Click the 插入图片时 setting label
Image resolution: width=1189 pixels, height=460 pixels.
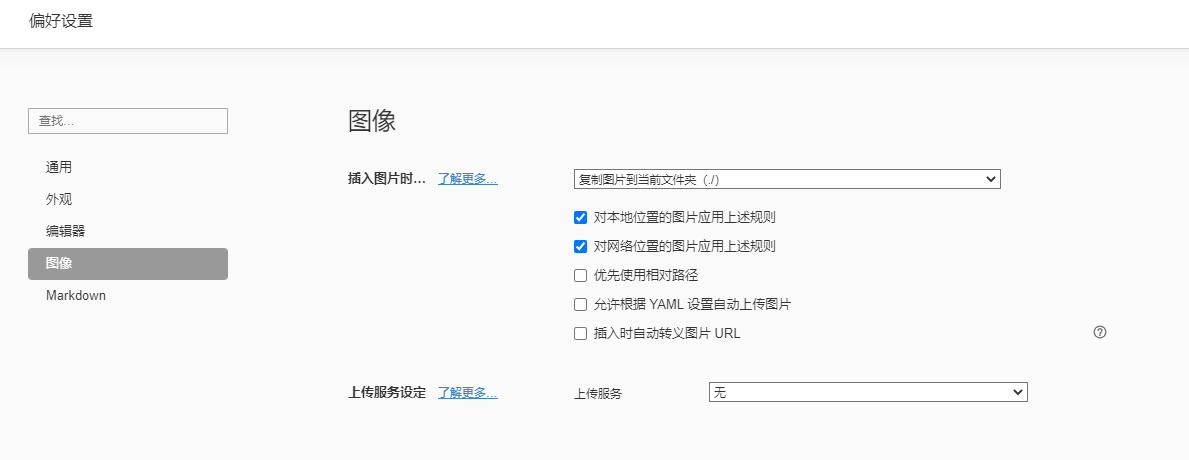(386, 179)
